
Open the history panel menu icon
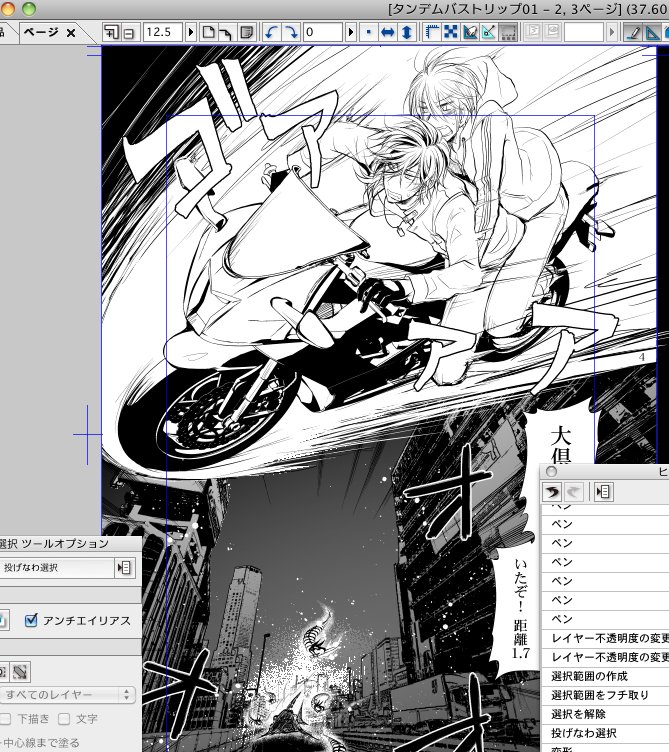pos(603,492)
